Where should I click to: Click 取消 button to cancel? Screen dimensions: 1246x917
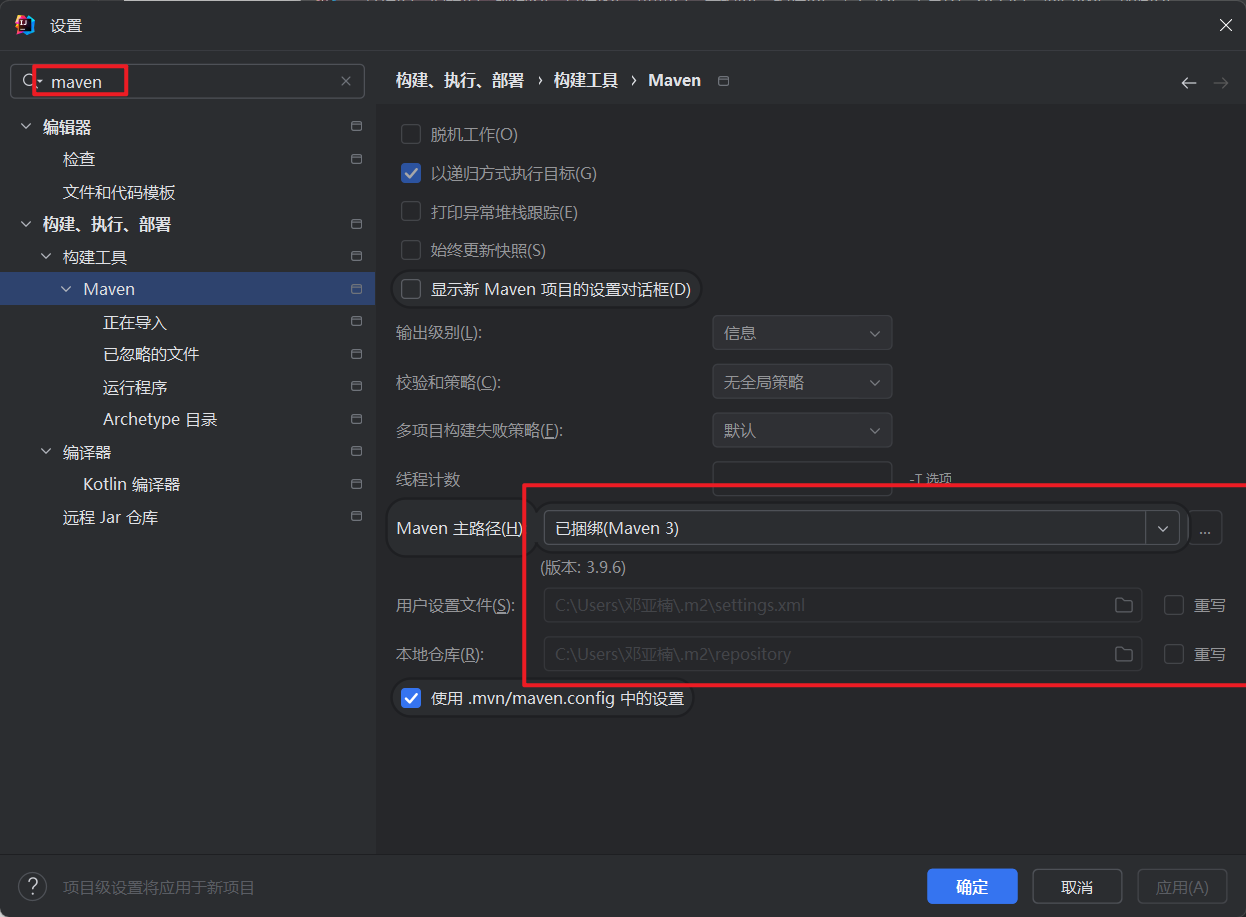coord(1077,887)
